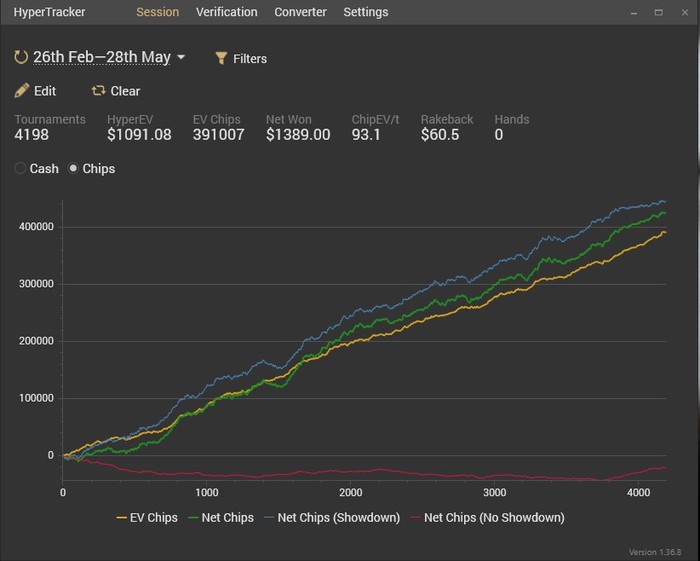This screenshot has width=700, height=561.
Task: Go to the Settings tab
Action: [365, 12]
